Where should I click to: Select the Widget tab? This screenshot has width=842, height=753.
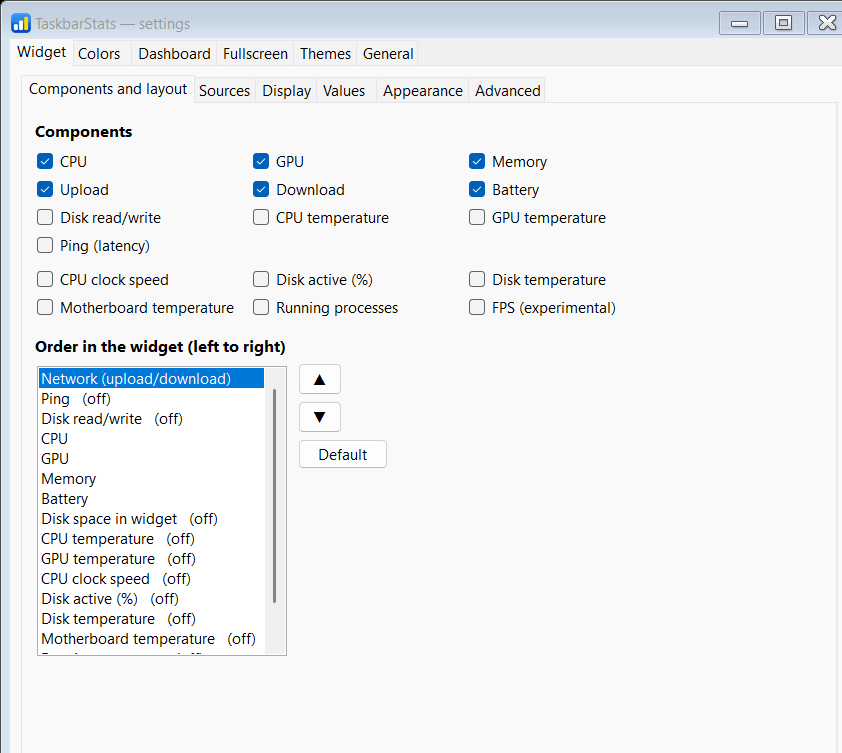click(x=41, y=52)
